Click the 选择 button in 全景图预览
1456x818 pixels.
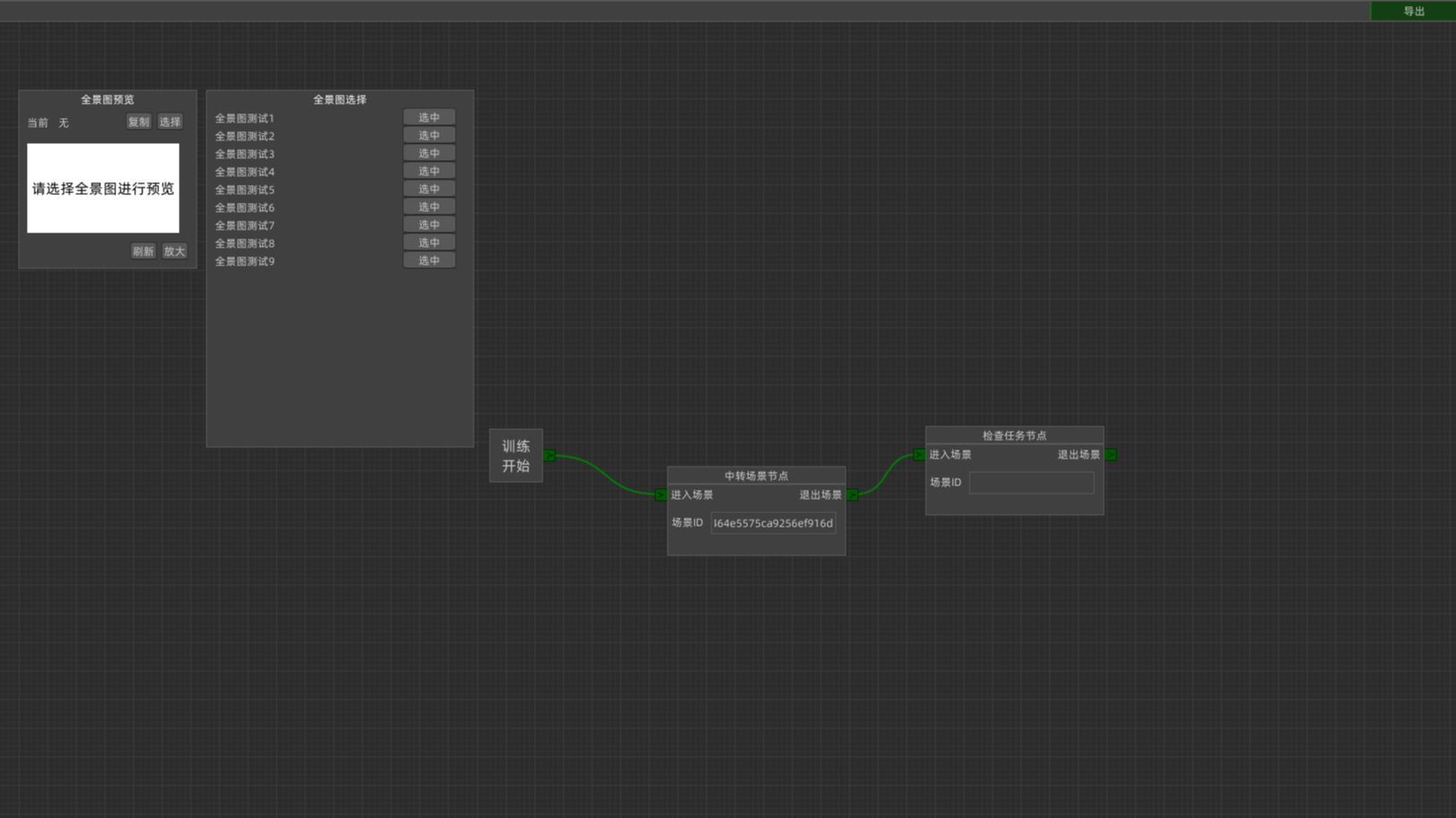tap(170, 122)
